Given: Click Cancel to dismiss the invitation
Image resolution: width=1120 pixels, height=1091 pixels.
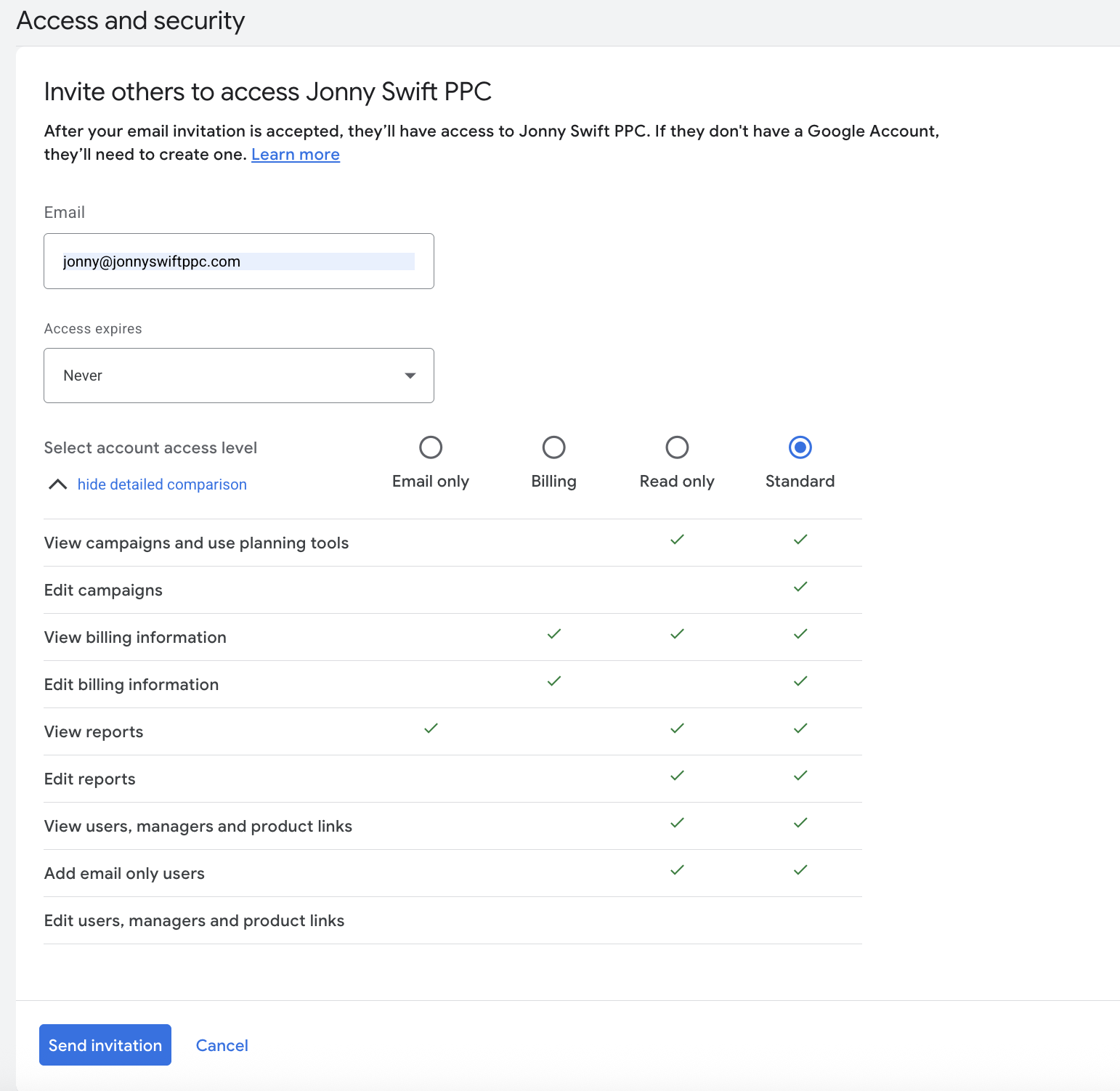Looking at the screenshot, I should (x=222, y=1045).
